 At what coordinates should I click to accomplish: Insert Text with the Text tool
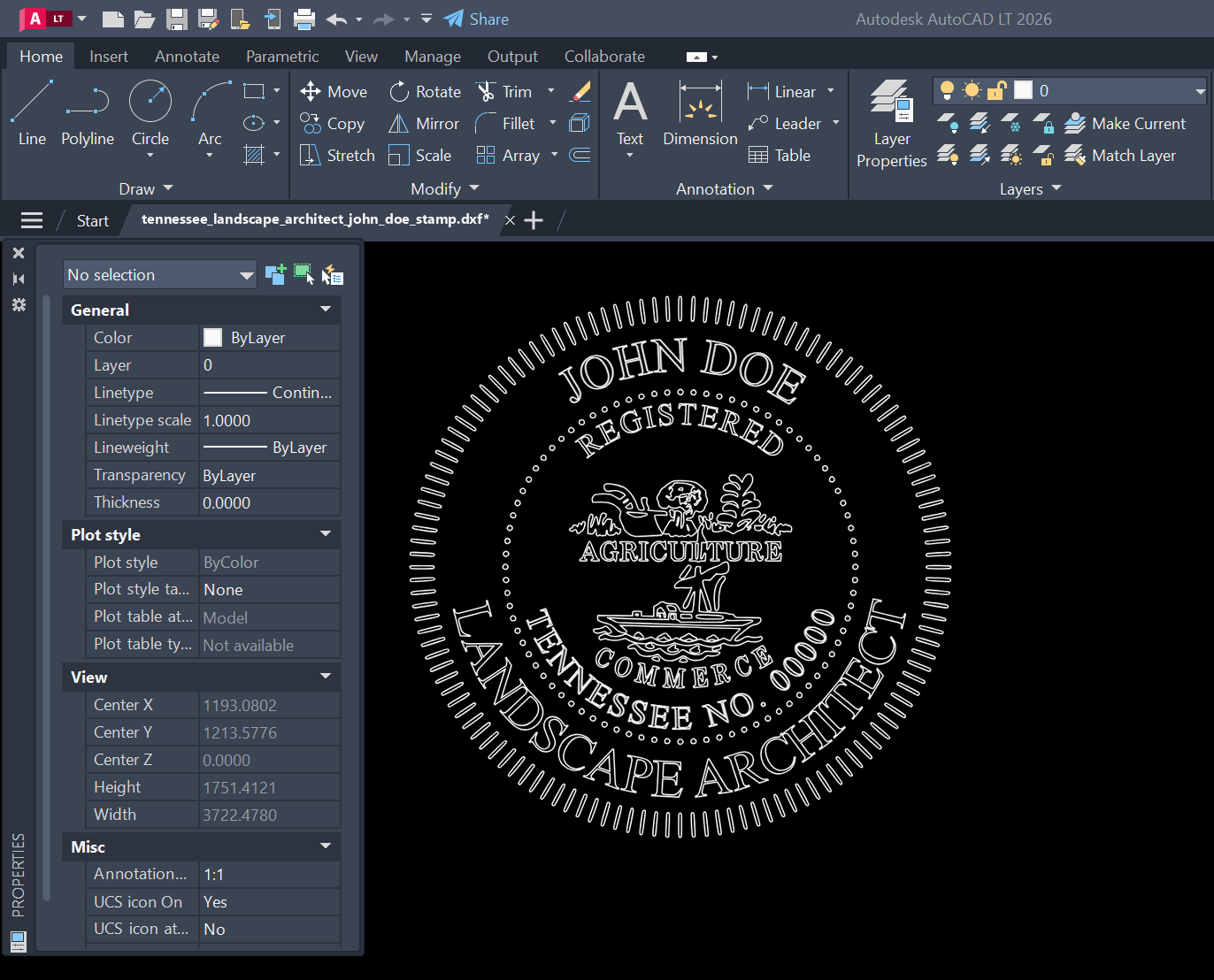click(x=630, y=113)
